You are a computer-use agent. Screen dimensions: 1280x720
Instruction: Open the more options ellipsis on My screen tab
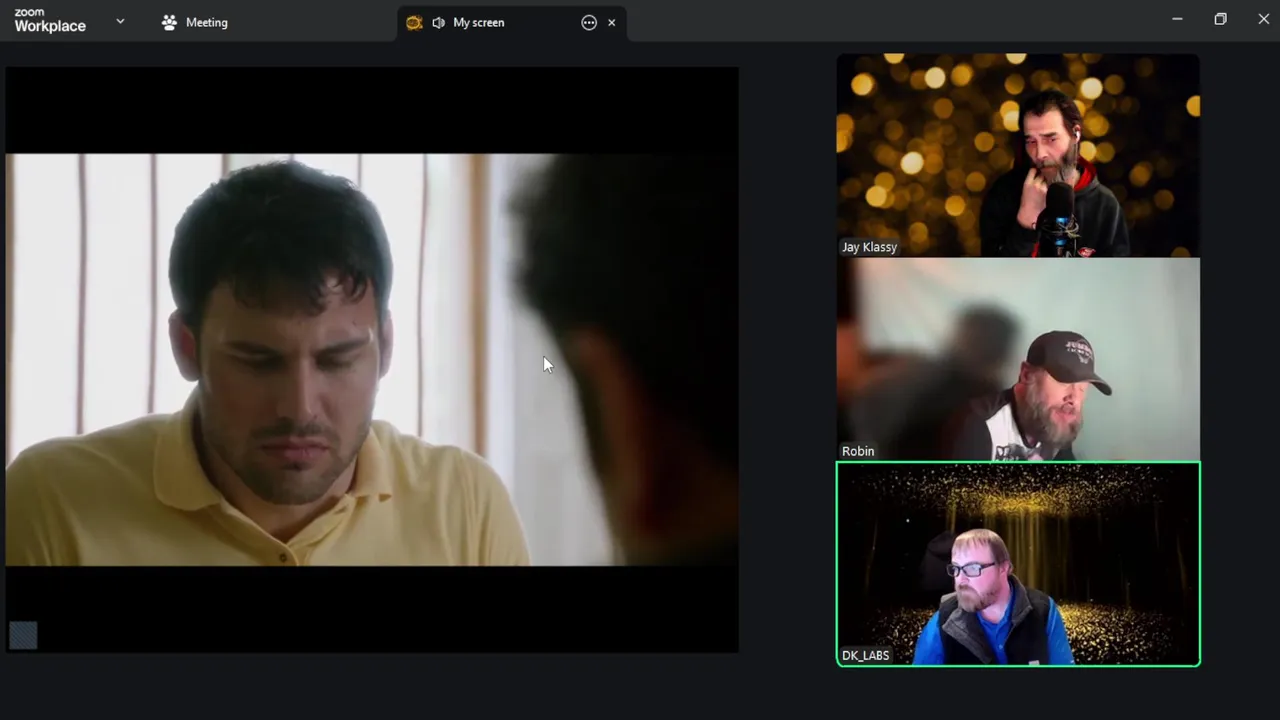click(x=589, y=22)
